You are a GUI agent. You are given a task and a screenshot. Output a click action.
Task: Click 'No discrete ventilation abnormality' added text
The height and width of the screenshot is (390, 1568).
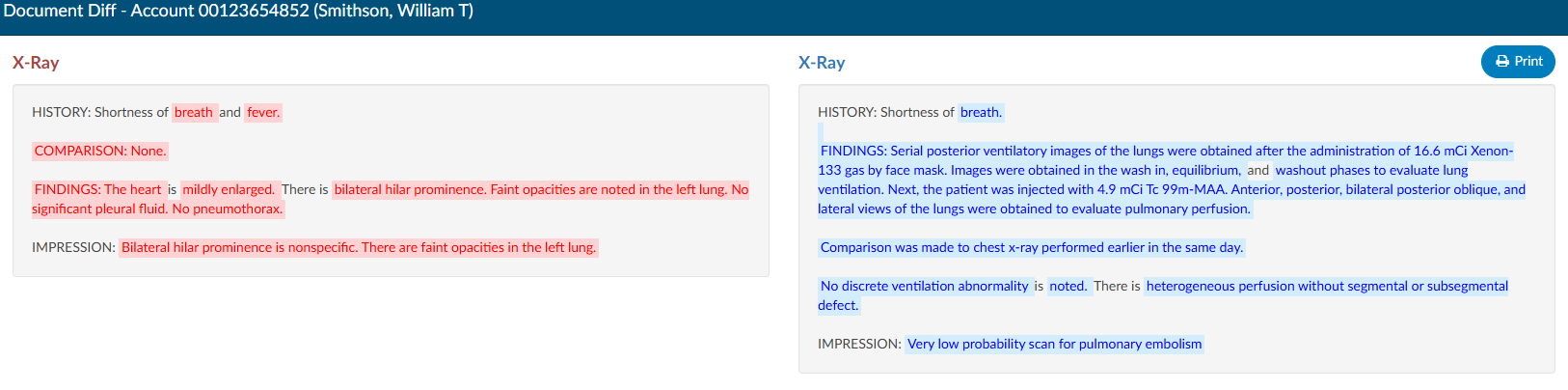[x=925, y=286]
